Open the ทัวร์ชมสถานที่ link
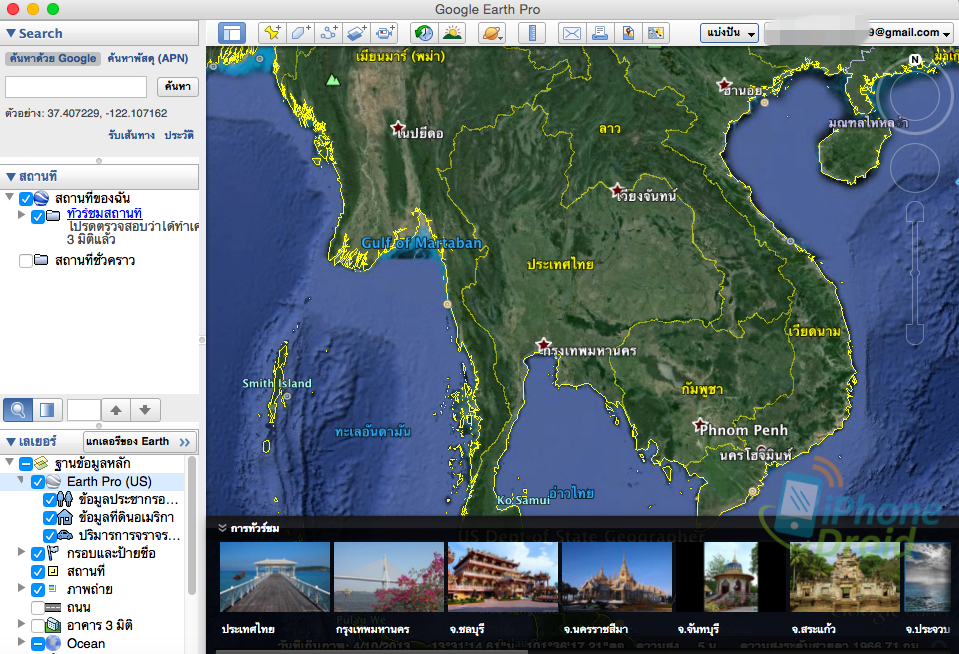 tap(105, 214)
